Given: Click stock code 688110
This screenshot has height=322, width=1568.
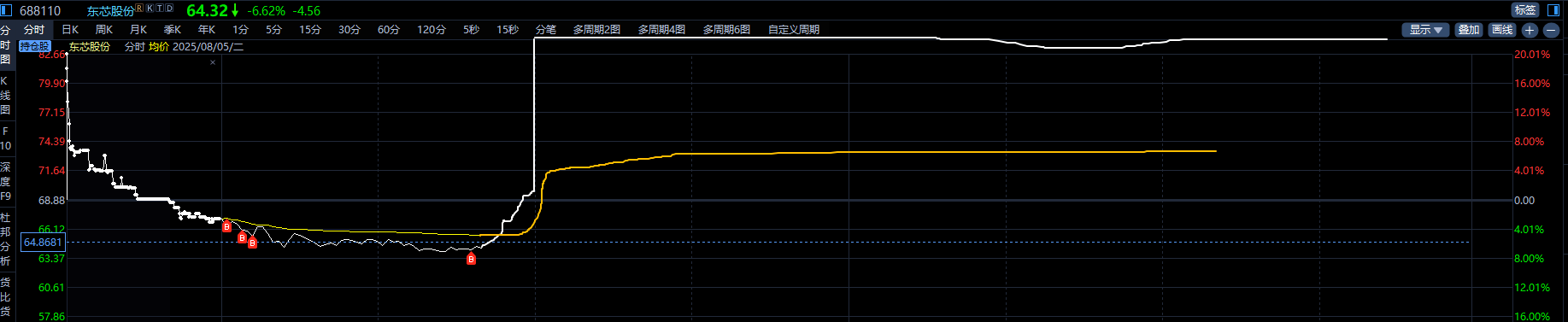Looking at the screenshot, I should click(x=40, y=10).
